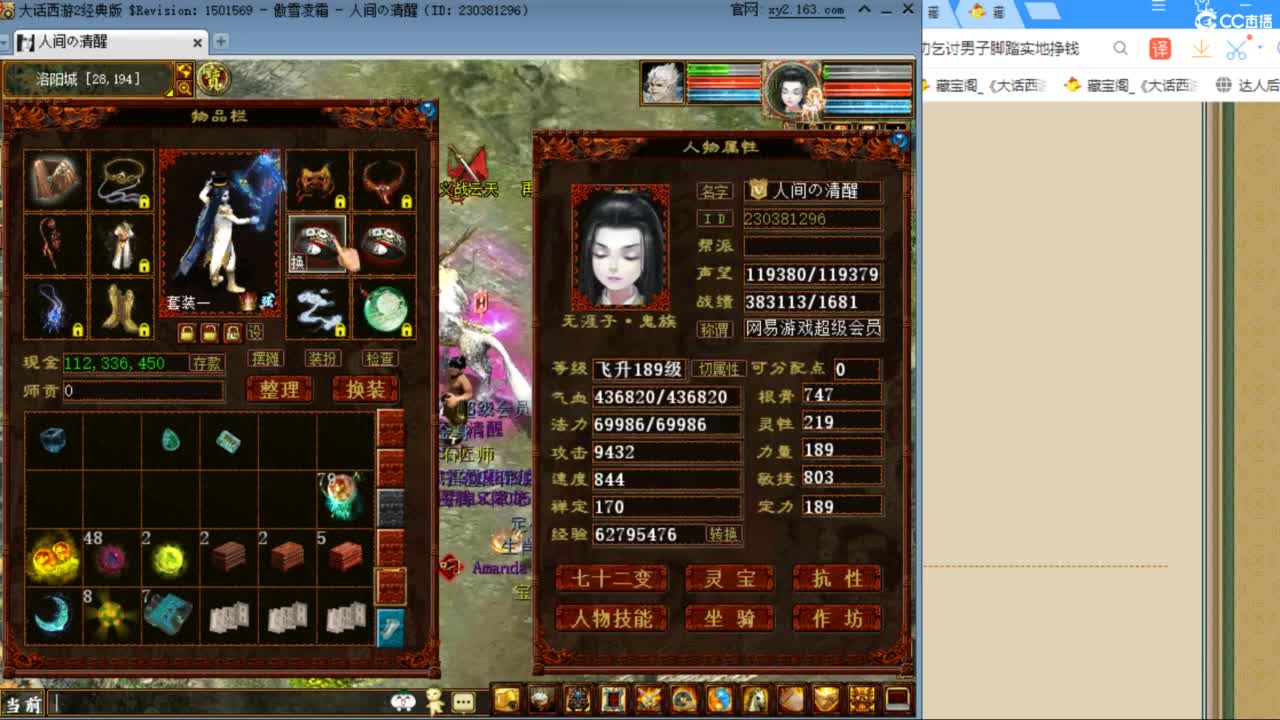Click the brick item stacked 5
This screenshot has height=720, width=1280.
pos(345,556)
